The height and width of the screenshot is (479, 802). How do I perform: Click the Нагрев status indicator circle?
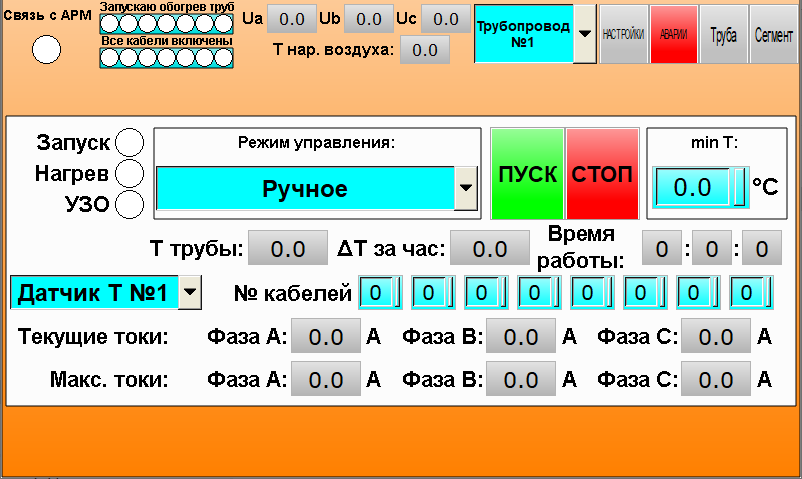[129, 174]
